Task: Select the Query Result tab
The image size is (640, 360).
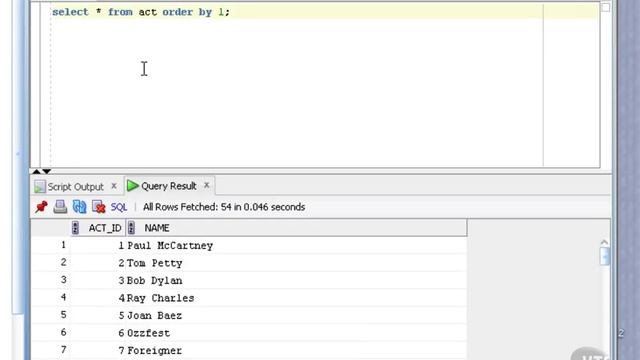Action: click(169, 186)
